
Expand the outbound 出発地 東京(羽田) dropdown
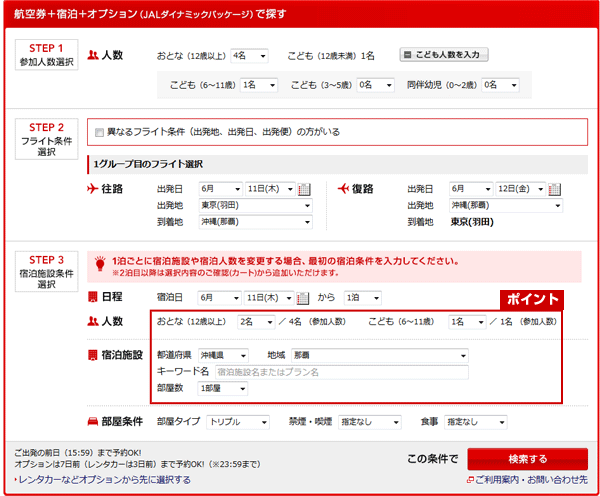(255, 206)
